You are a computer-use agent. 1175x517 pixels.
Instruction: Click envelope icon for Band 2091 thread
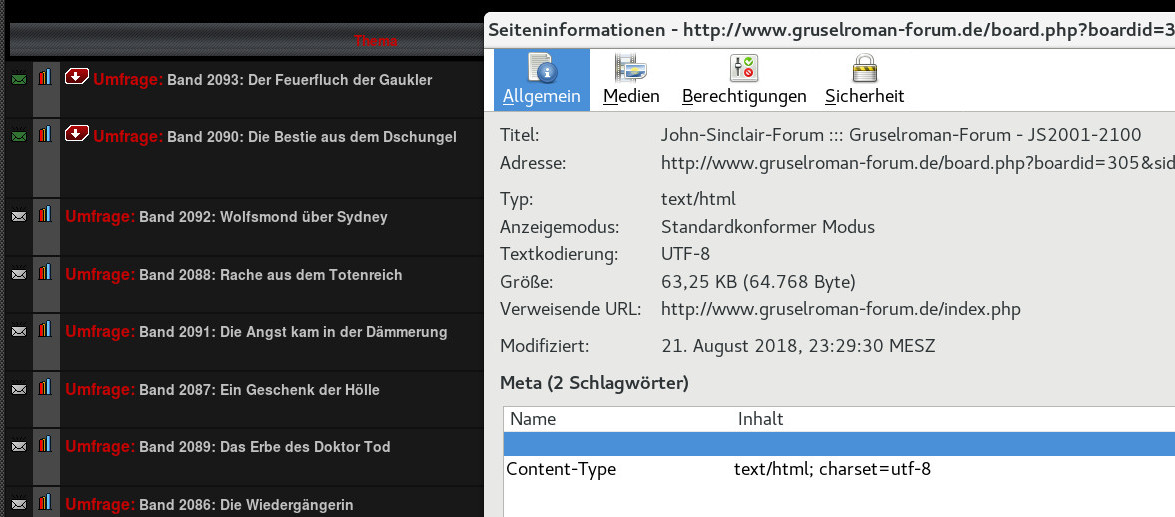tap(19, 331)
